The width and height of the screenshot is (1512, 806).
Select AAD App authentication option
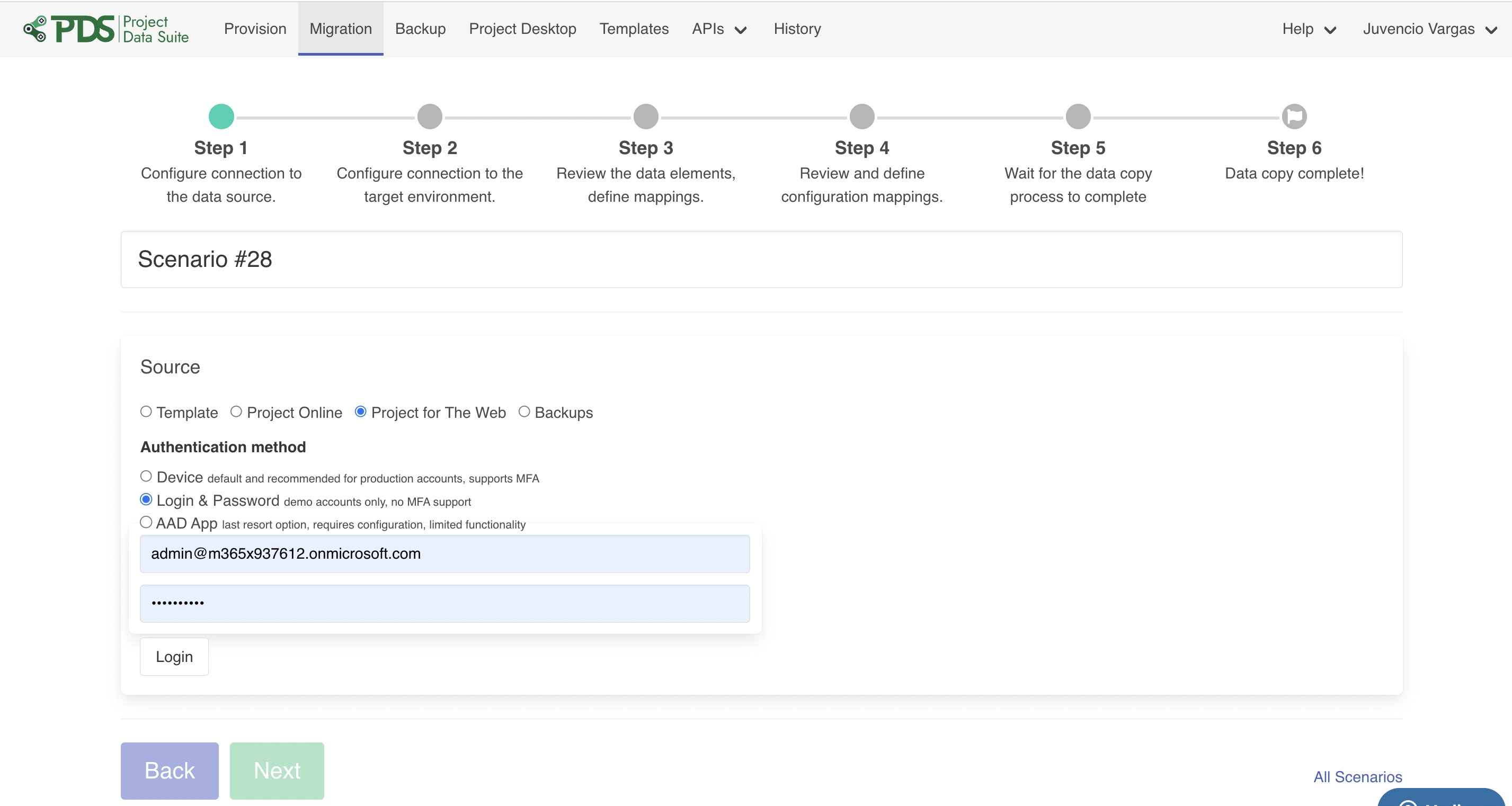146,522
